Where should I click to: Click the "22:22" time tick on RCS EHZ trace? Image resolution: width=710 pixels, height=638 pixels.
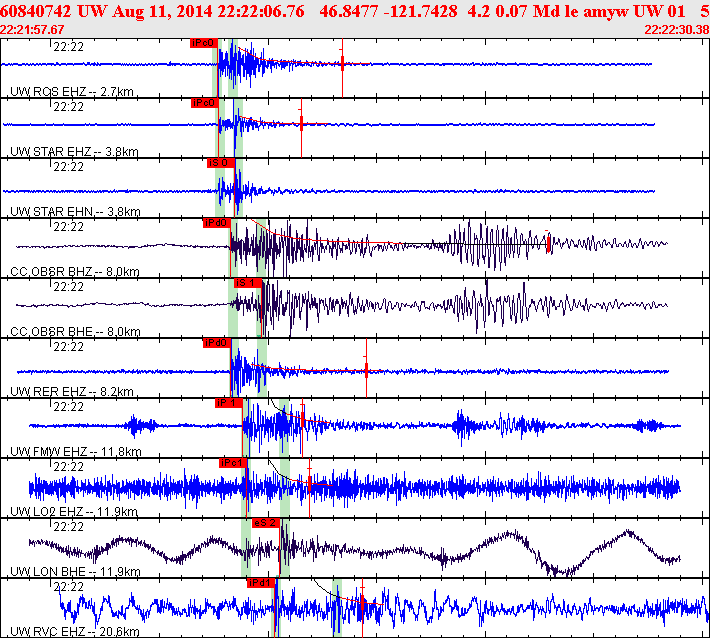[x=68, y=47]
